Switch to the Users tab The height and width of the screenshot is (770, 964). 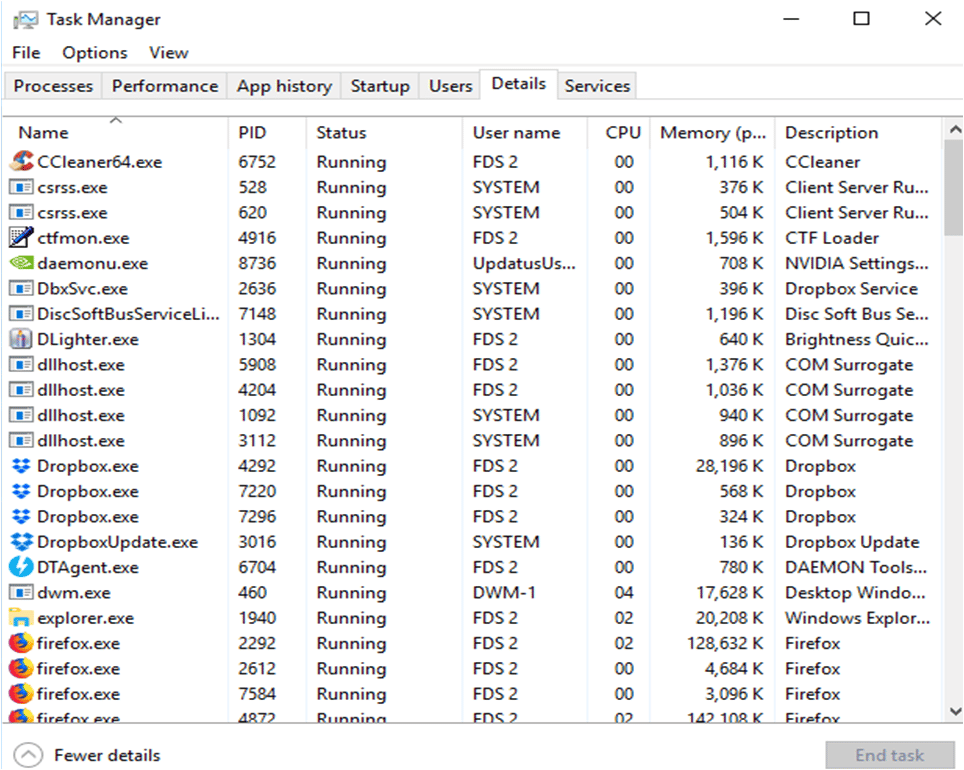(451, 85)
